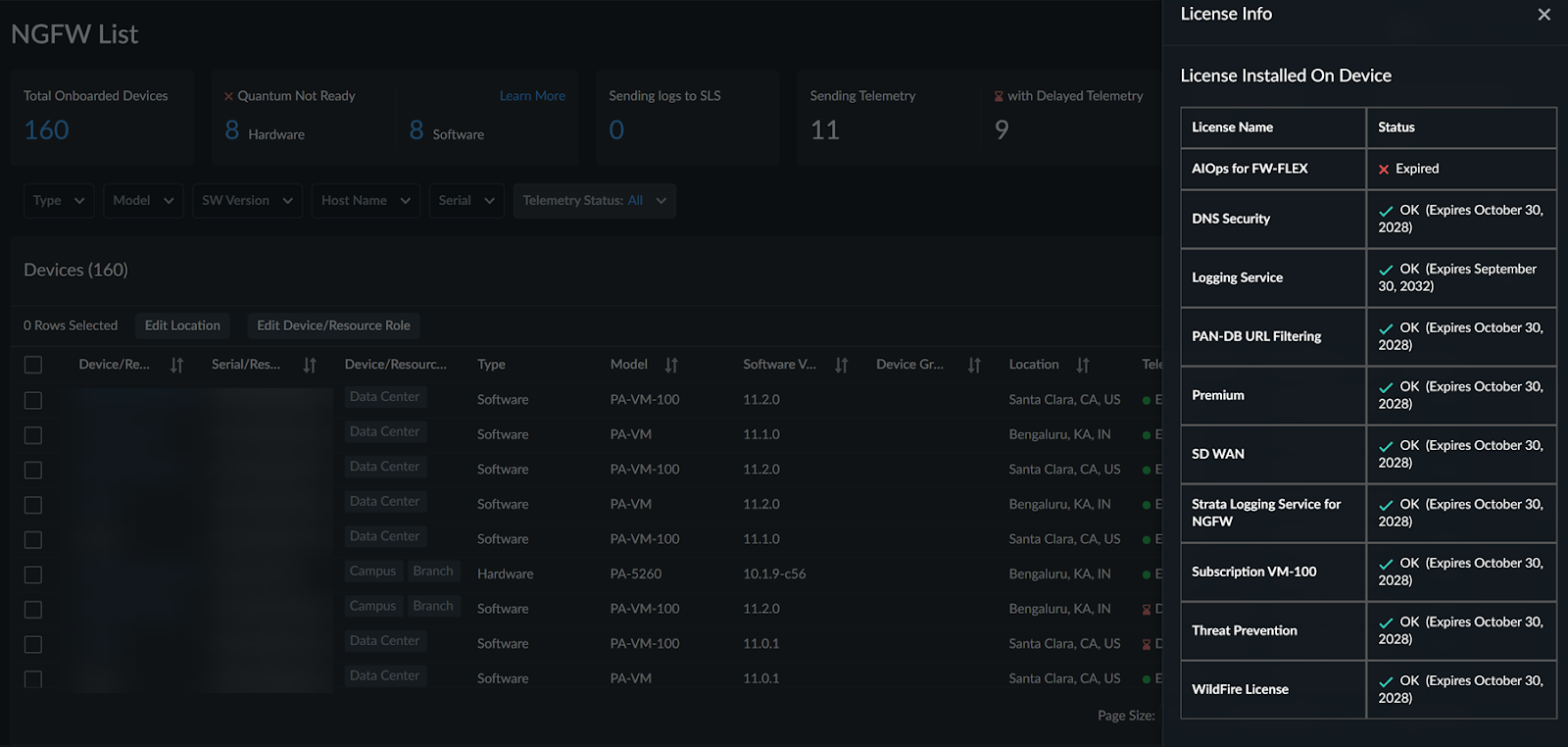Sort the Model column
Image resolution: width=1568 pixels, height=747 pixels.
coord(671,365)
